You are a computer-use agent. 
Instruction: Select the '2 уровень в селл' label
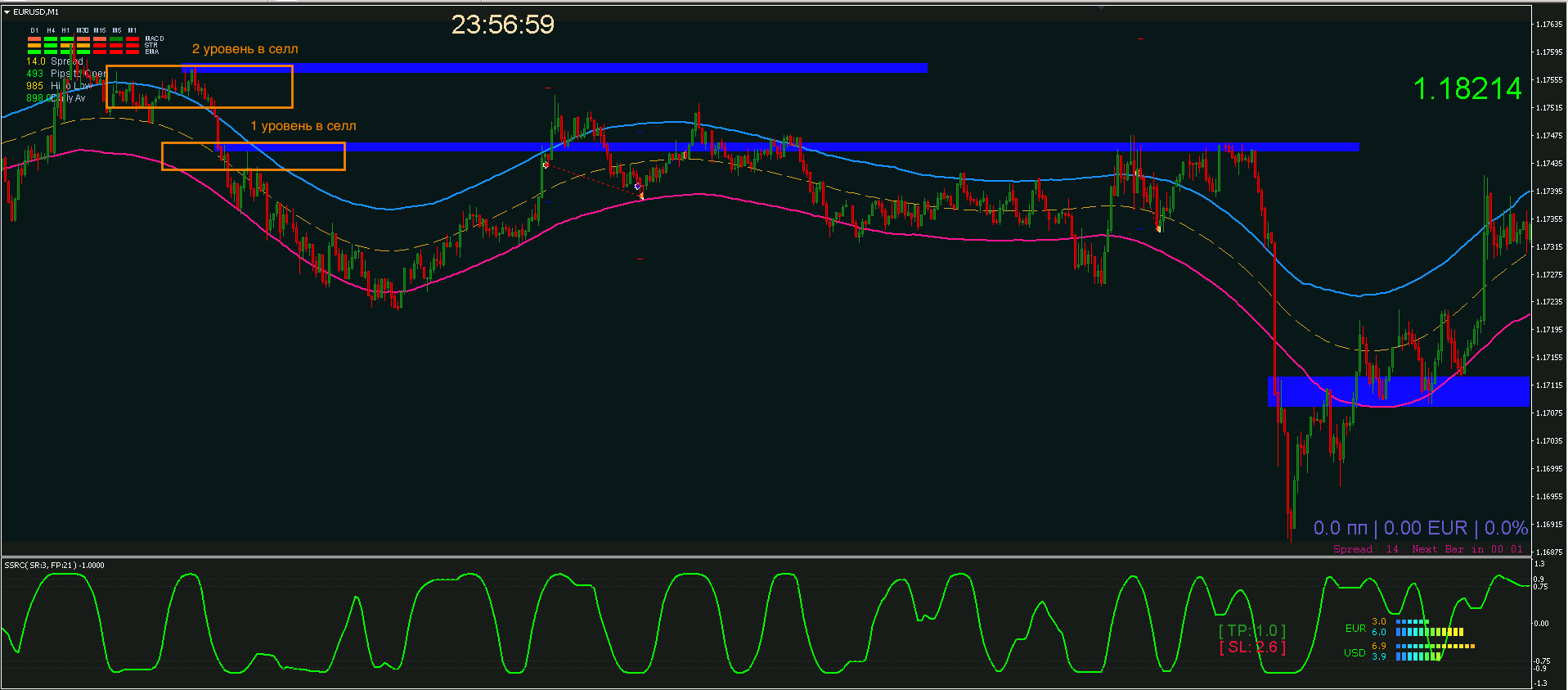[x=245, y=49]
